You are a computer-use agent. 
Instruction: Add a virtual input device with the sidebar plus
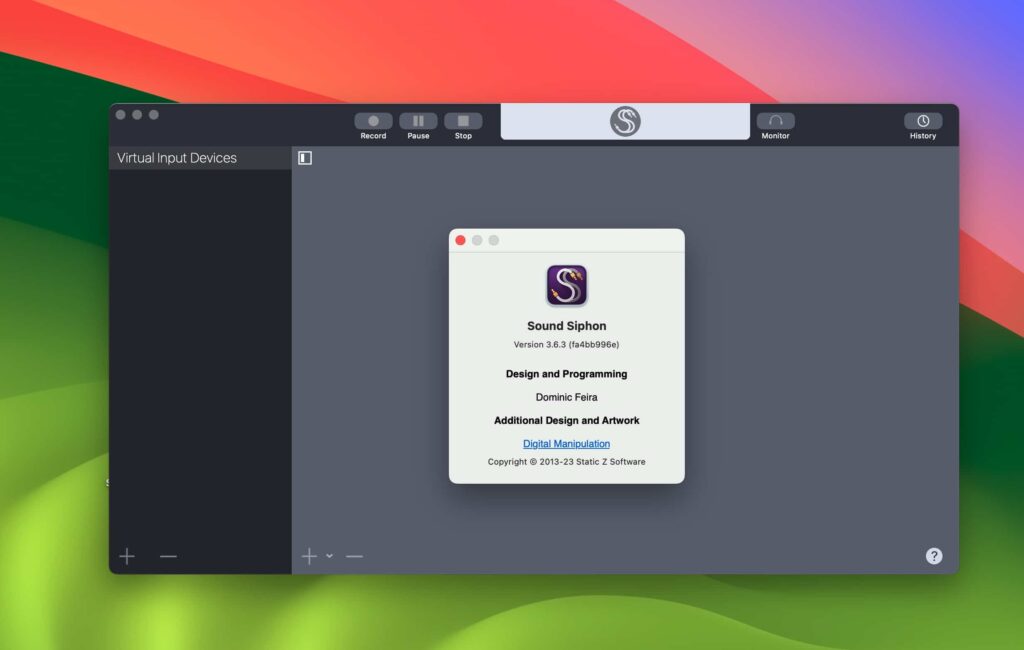click(127, 555)
